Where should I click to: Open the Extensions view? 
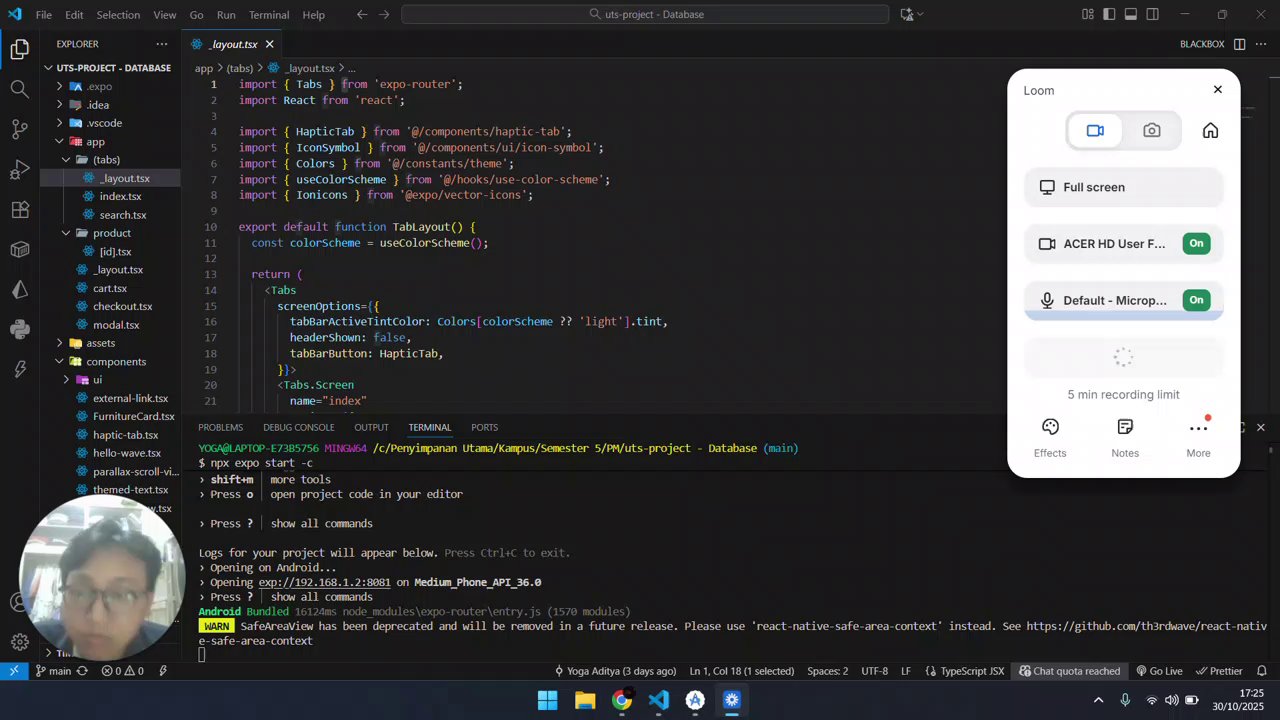point(19,210)
